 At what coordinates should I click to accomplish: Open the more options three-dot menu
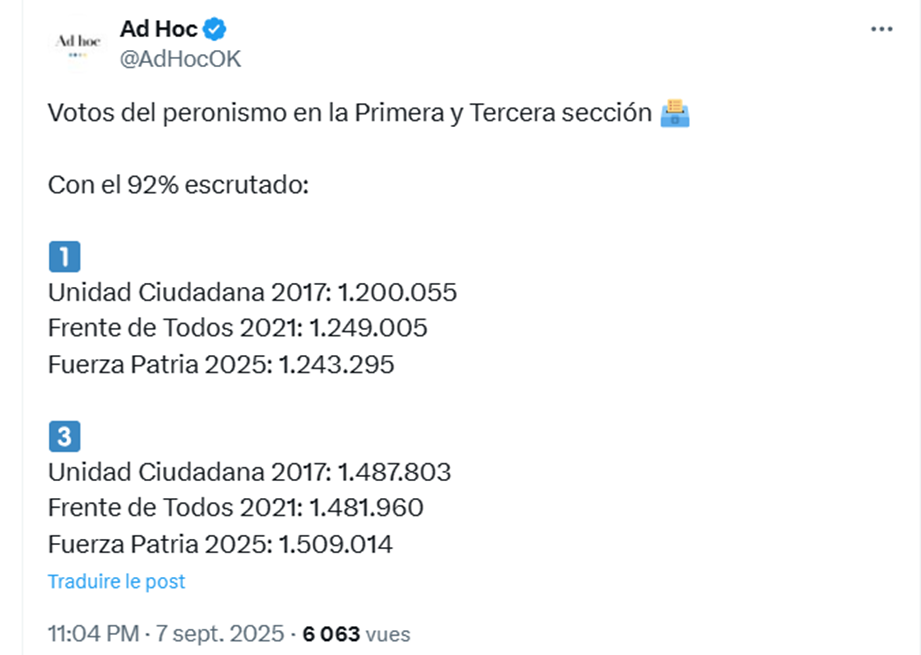(881, 30)
